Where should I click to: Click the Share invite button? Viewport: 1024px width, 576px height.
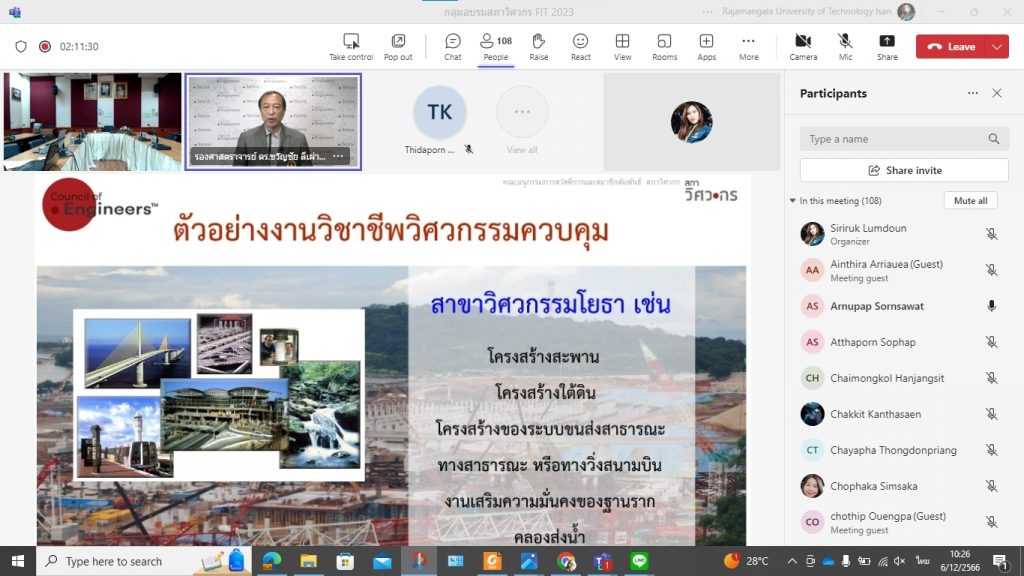coord(904,170)
